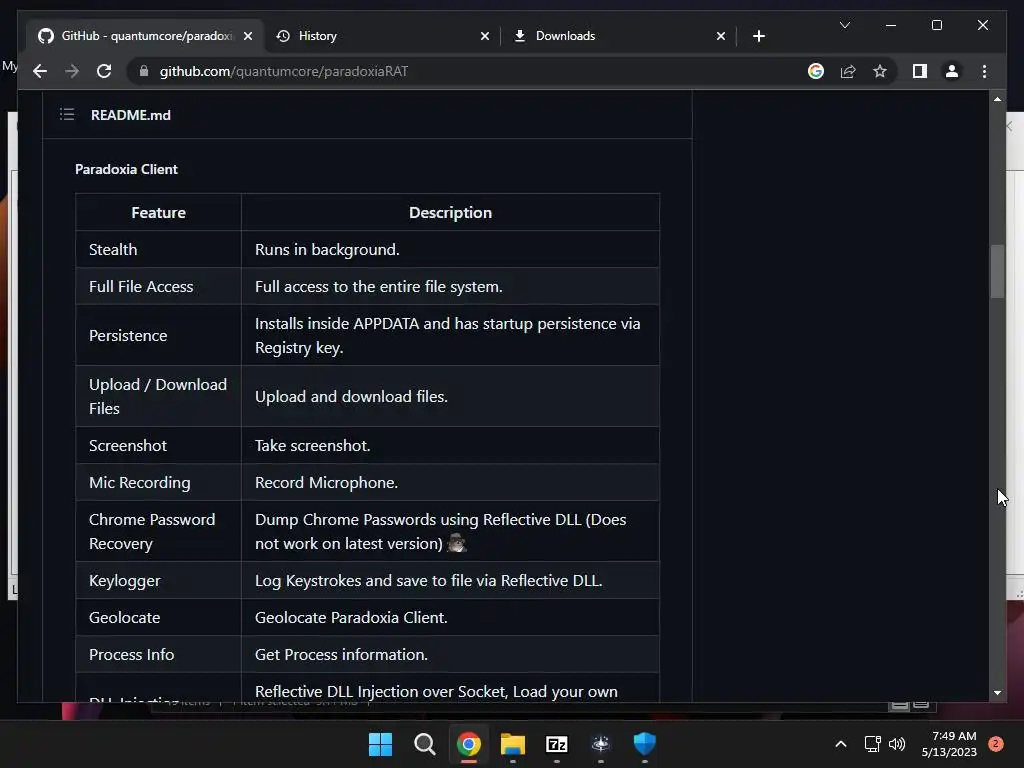
Task: Click 'Geolocate Paradoxia Client.' description
Action: tap(351, 617)
